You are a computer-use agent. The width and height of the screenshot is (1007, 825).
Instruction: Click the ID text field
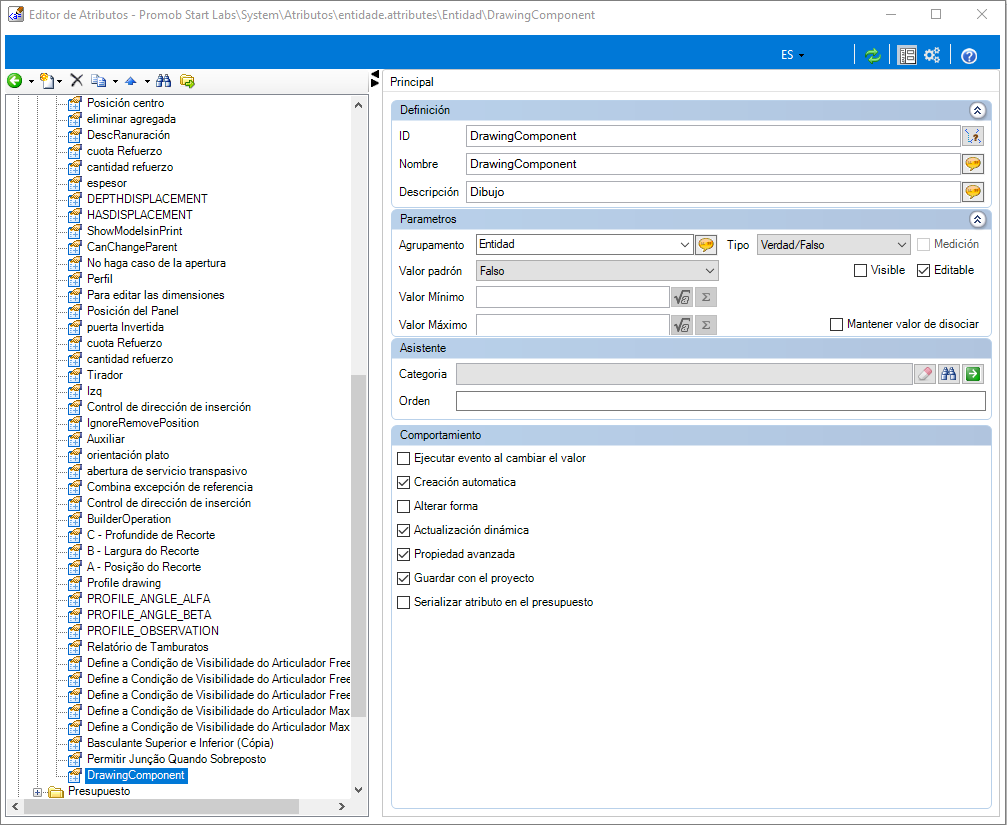(713, 136)
